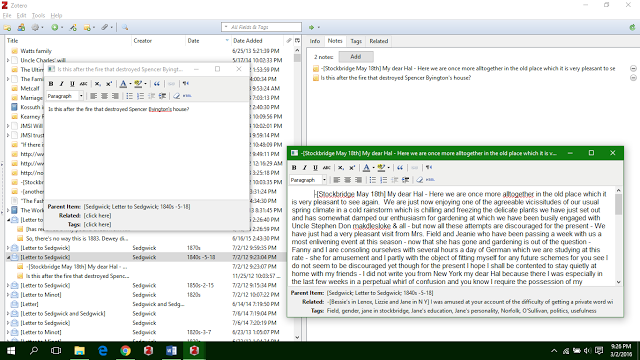Expand the [Letter to Minot] 1820s item
Viewport: 640px width, 360px height.
pyautogui.click(x=8, y=295)
